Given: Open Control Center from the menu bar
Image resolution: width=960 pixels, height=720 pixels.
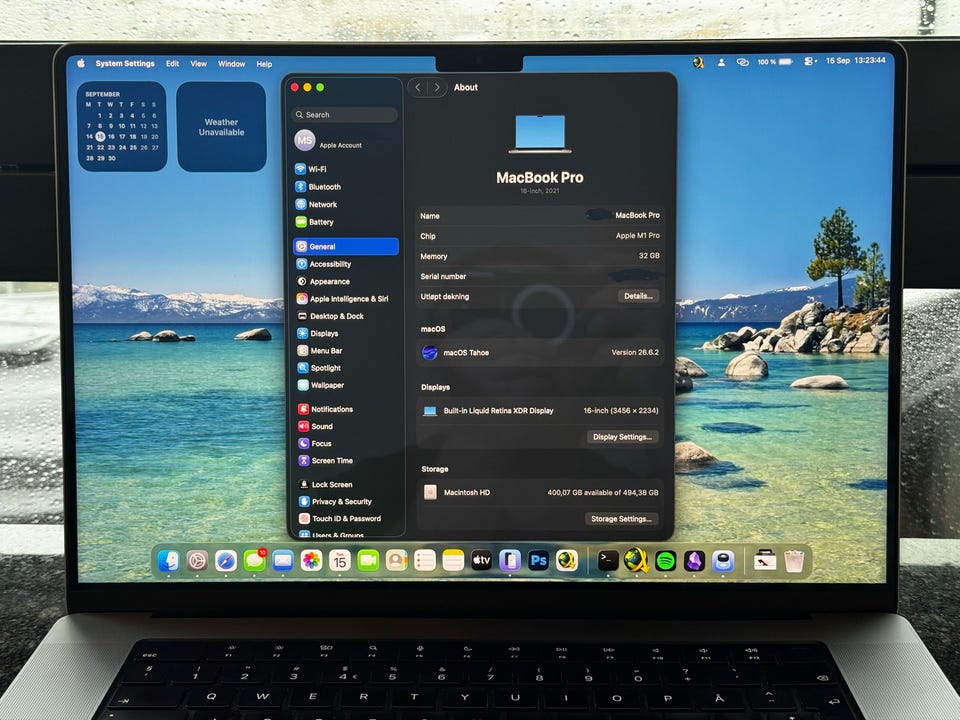Looking at the screenshot, I should click(x=809, y=61).
